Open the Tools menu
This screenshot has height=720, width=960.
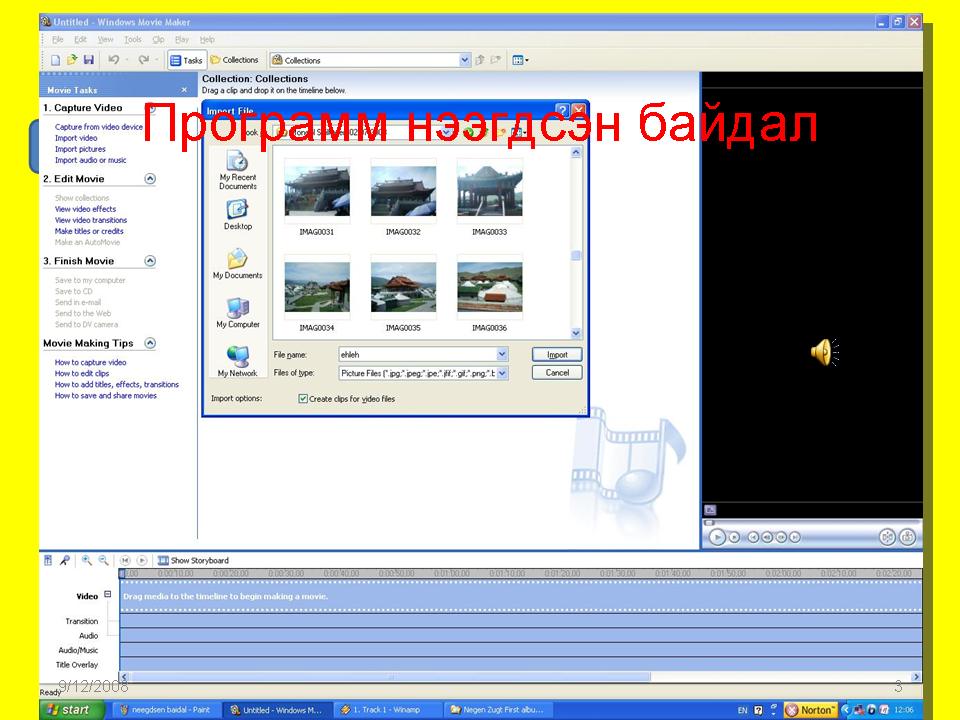pyautogui.click(x=132, y=40)
